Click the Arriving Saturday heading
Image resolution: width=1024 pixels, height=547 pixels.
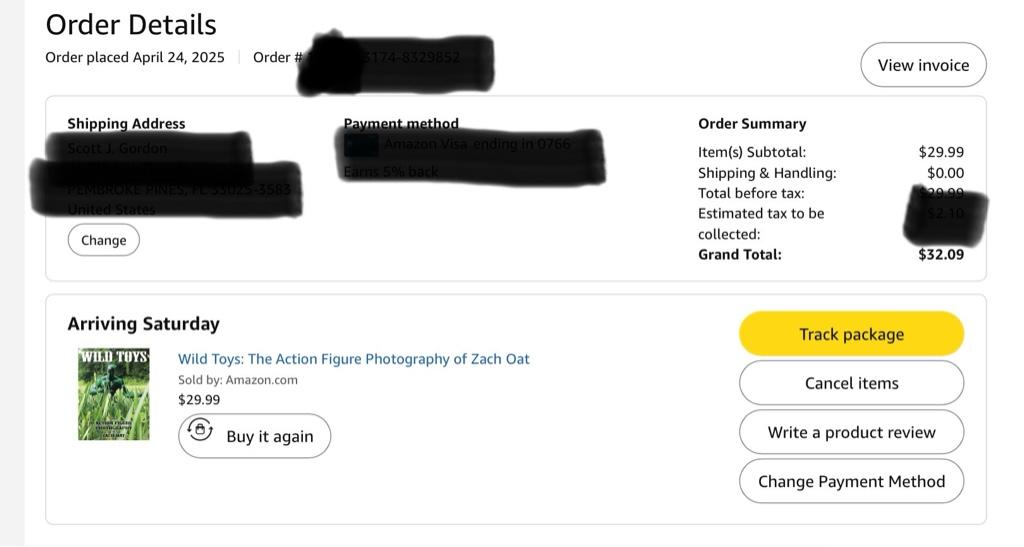coord(143,323)
